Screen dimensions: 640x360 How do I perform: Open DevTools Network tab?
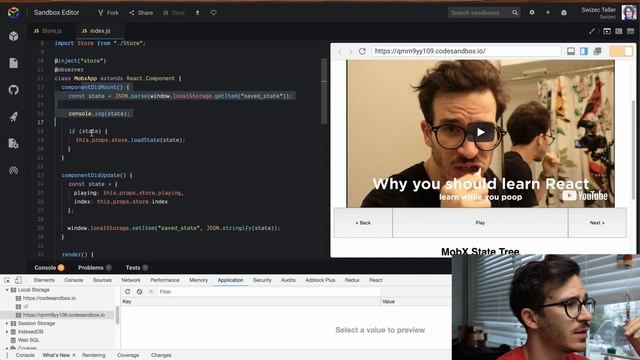(x=131, y=280)
